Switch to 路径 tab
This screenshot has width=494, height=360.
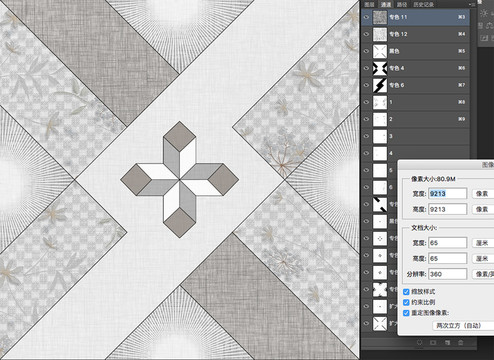tap(402, 4)
